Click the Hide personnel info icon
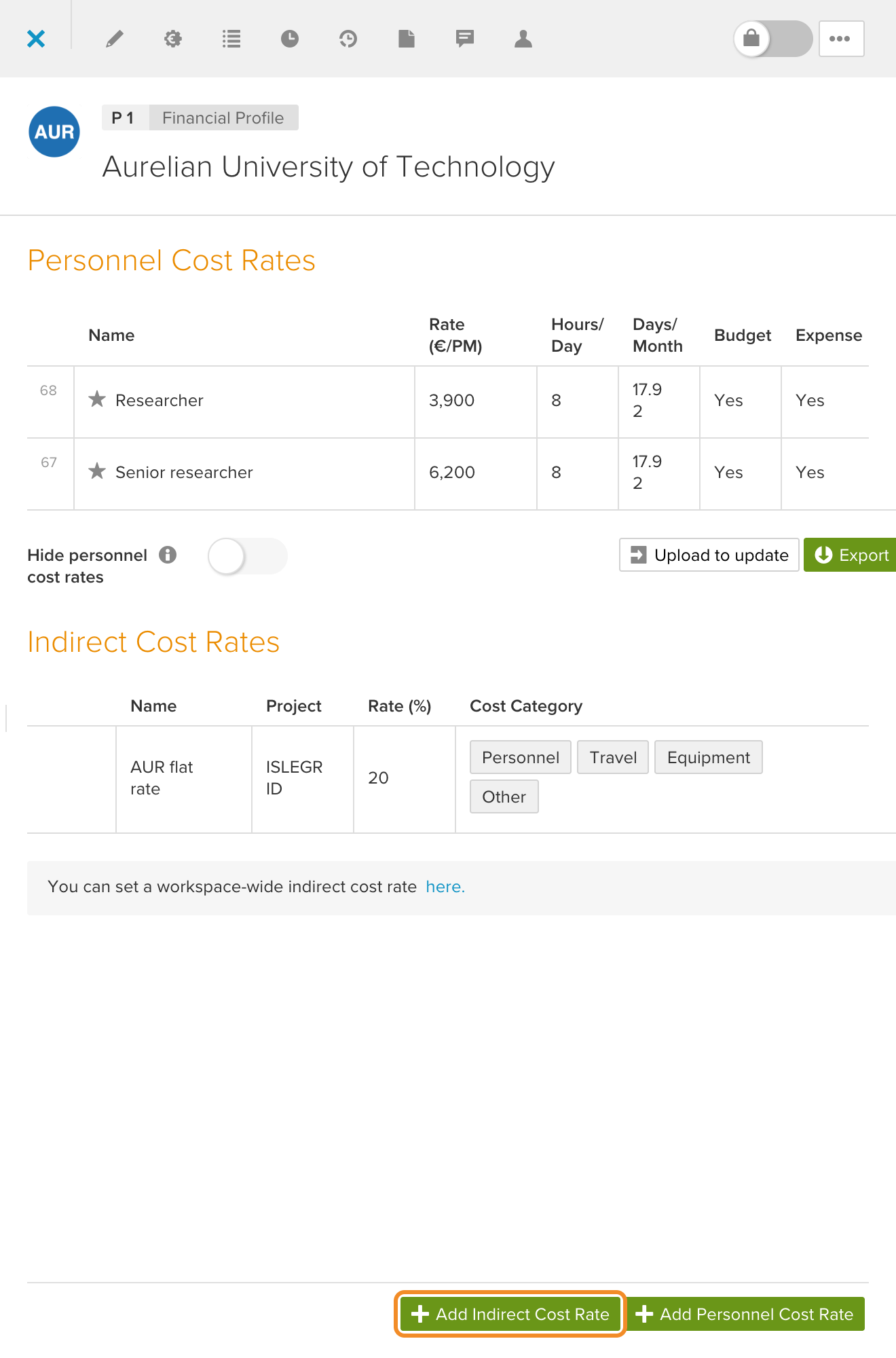 [x=168, y=555]
